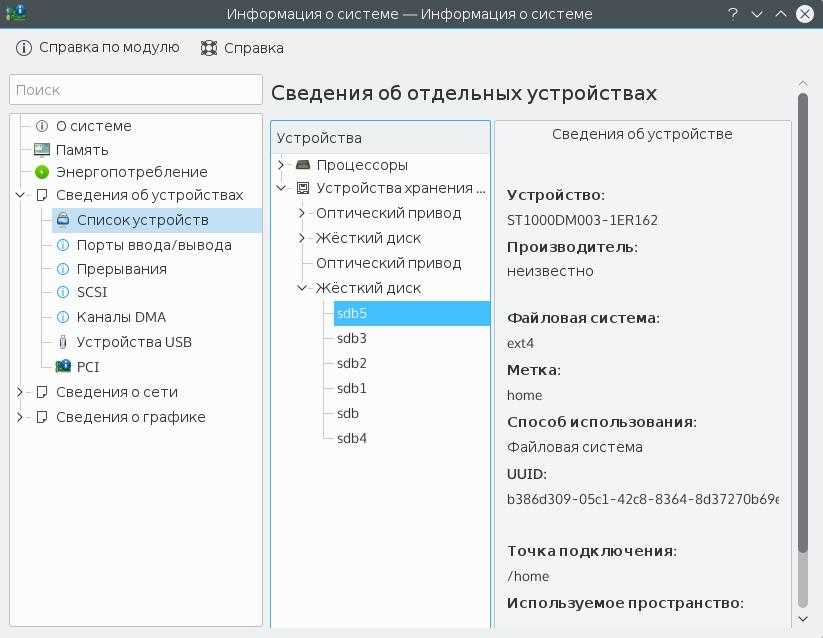823x638 pixels.
Task: Expand the 'Сведения о графике' section
Action: pyautogui.click(x=20, y=417)
